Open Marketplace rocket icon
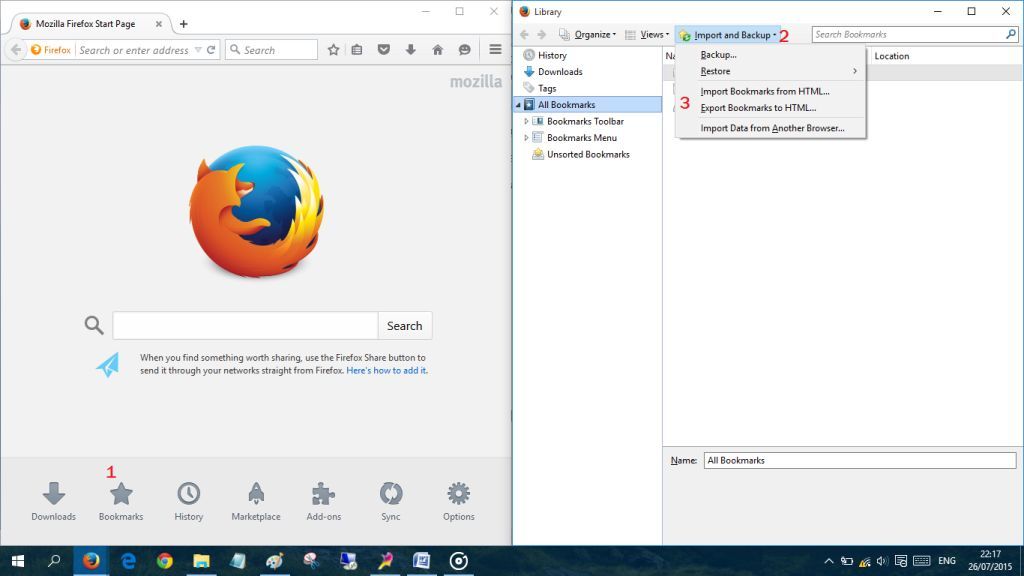 pyautogui.click(x=256, y=501)
